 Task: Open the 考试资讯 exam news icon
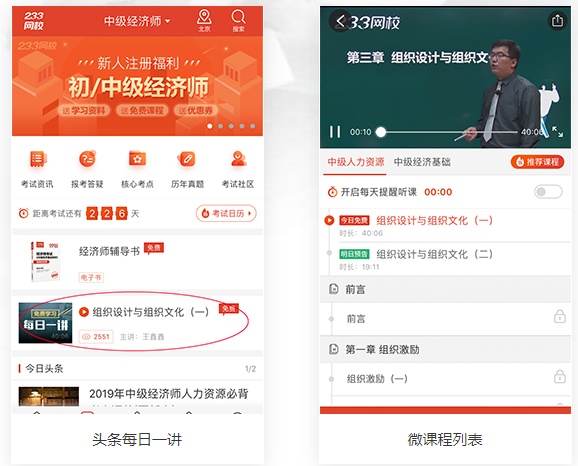37,160
